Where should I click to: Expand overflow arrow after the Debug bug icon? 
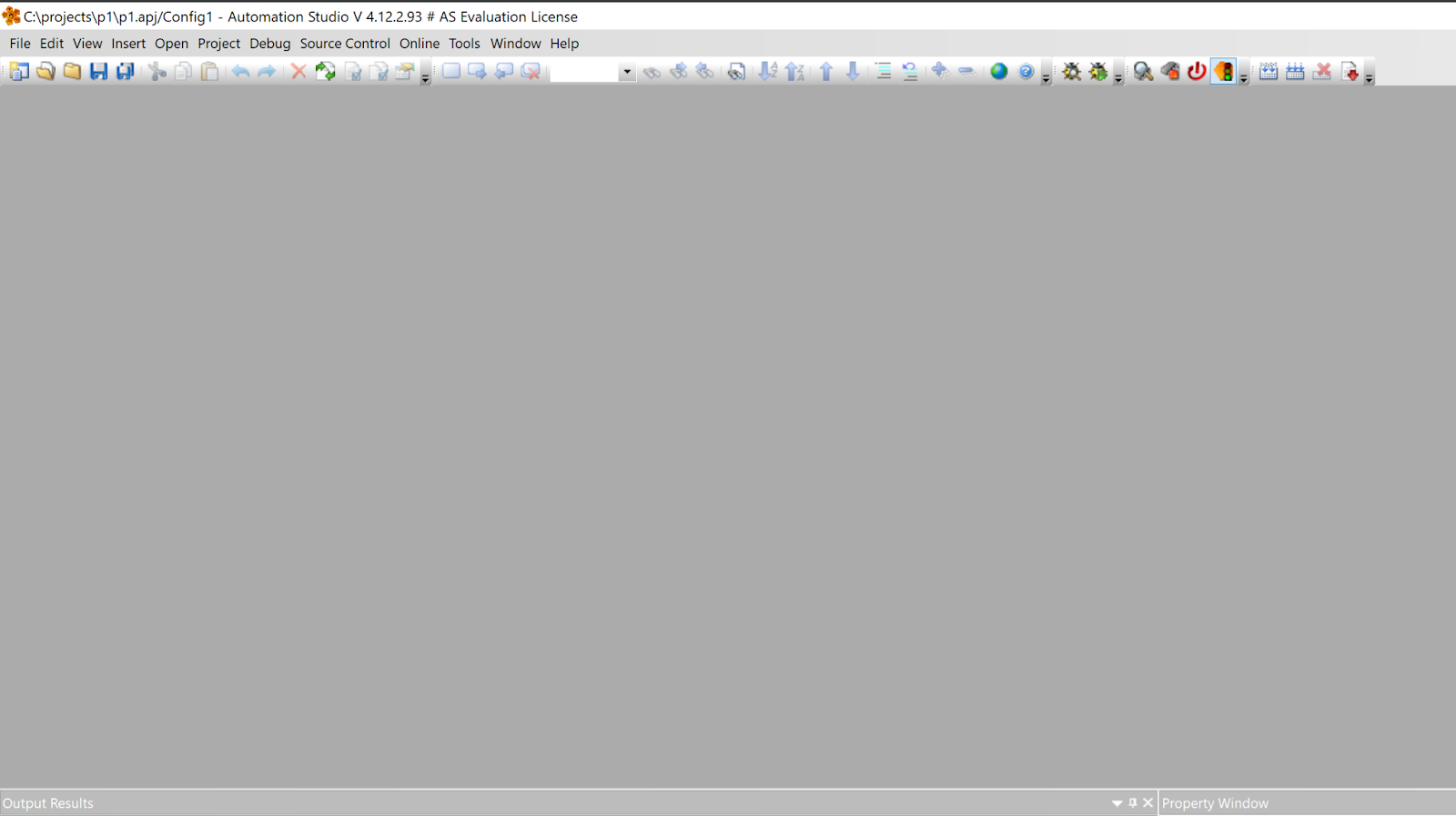pos(1118,79)
